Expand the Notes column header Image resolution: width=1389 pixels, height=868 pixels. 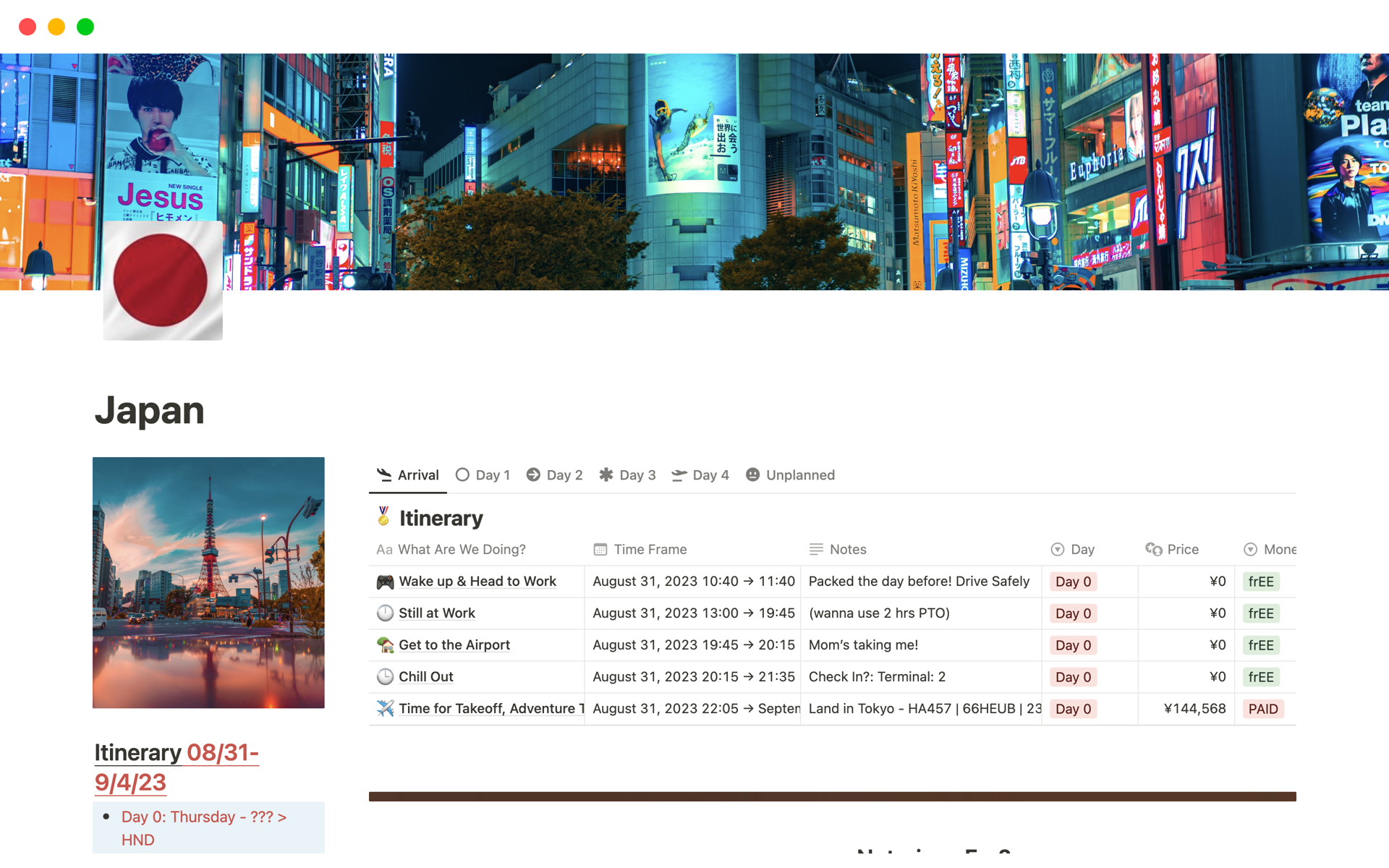(847, 549)
